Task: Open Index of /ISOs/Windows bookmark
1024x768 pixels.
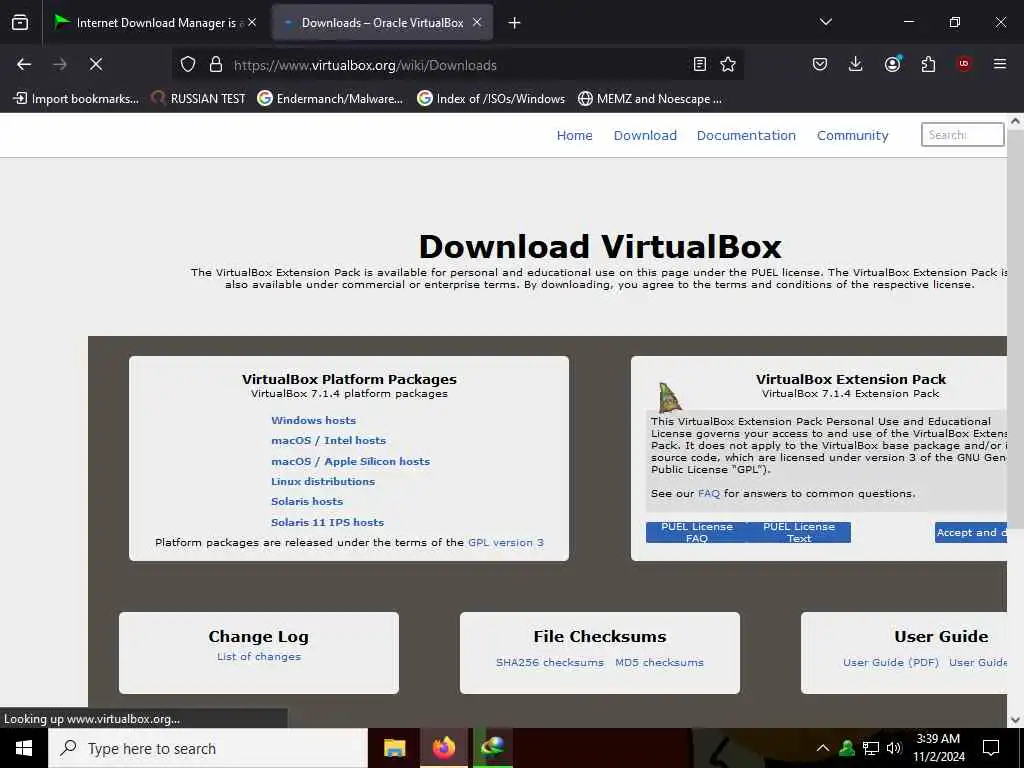Action: click(x=491, y=99)
